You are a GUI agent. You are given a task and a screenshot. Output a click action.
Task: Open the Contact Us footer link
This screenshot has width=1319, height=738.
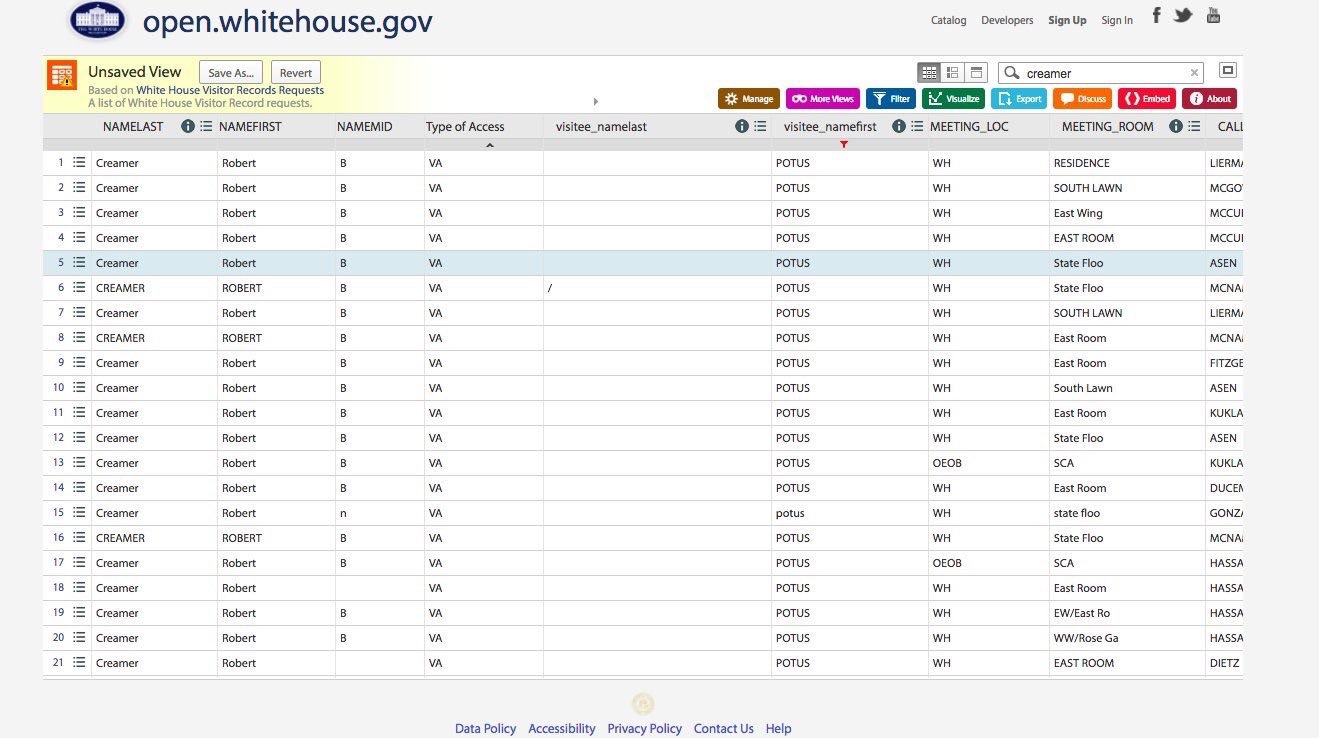724,728
